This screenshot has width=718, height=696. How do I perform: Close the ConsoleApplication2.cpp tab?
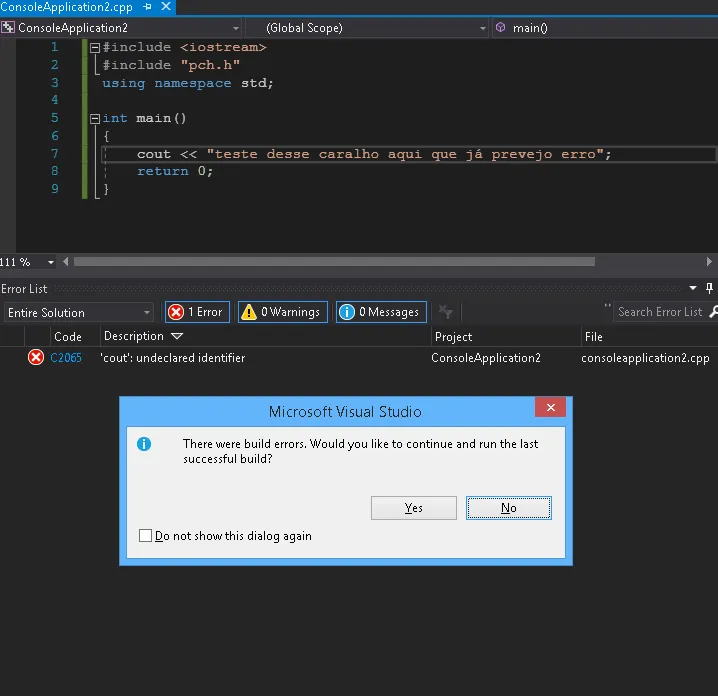[x=166, y=7]
